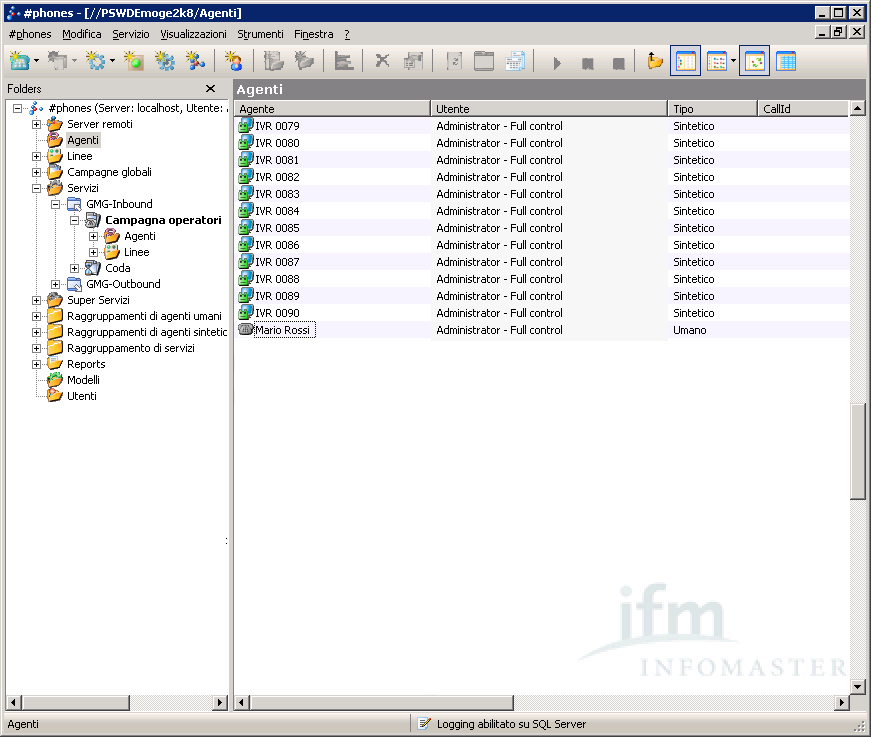Click the blank window toolbar icon
The image size is (871, 737).
click(x=484, y=61)
